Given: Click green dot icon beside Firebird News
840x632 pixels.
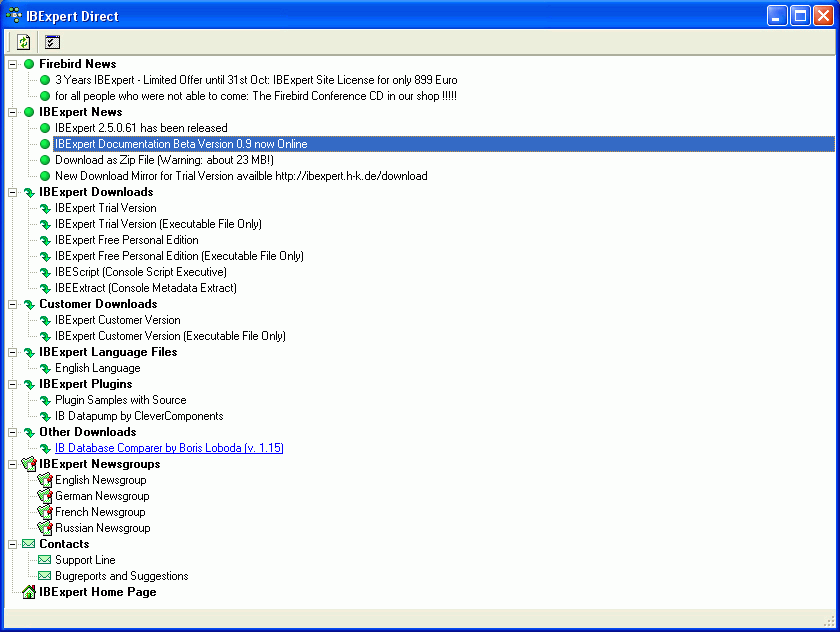Looking at the screenshot, I should [29, 64].
